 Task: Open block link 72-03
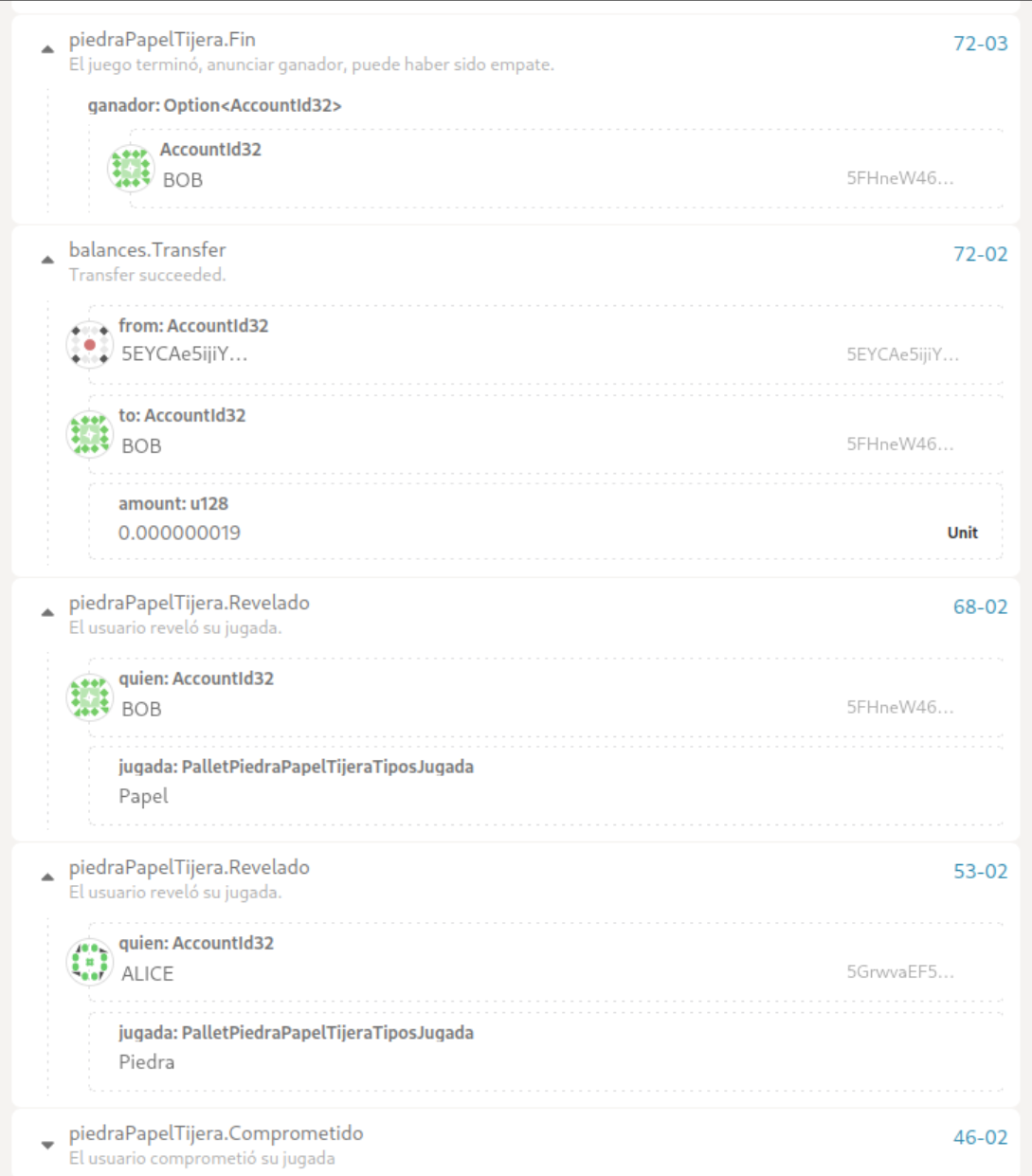[x=980, y=44]
